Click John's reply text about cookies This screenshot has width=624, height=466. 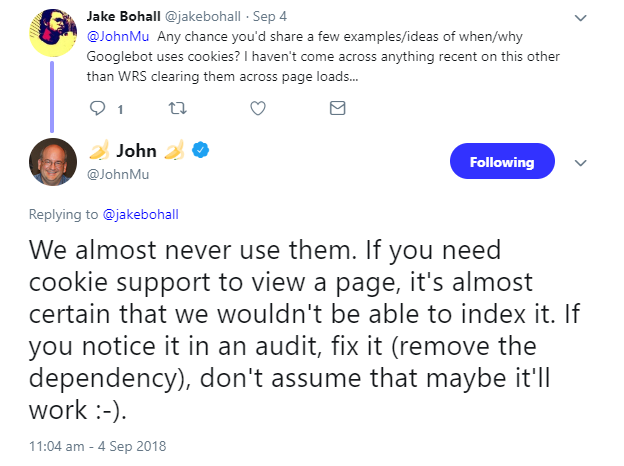click(x=290, y=330)
